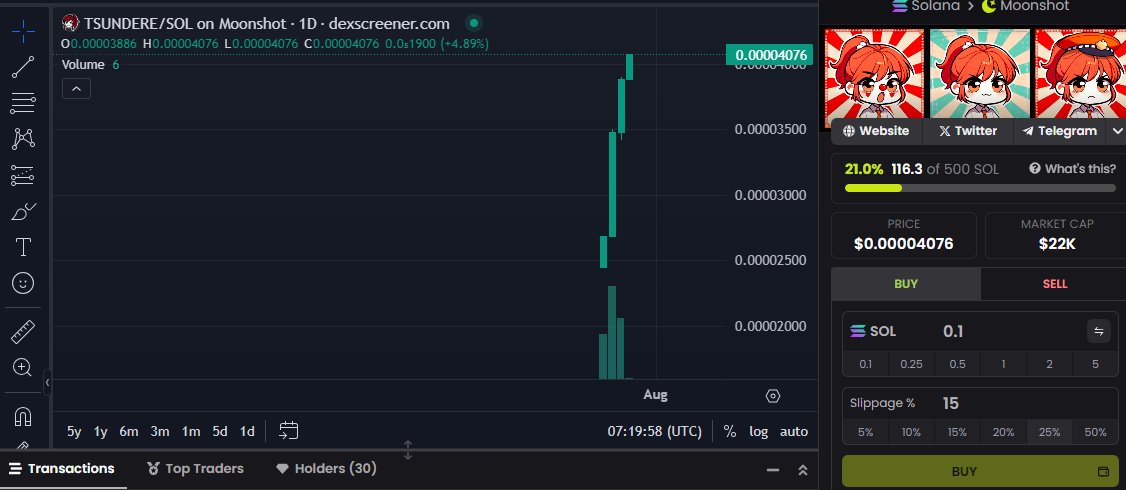The height and width of the screenshot is (490, 1126).
Task: Select the Text annotation tool
Action: [x=23, y=247]
